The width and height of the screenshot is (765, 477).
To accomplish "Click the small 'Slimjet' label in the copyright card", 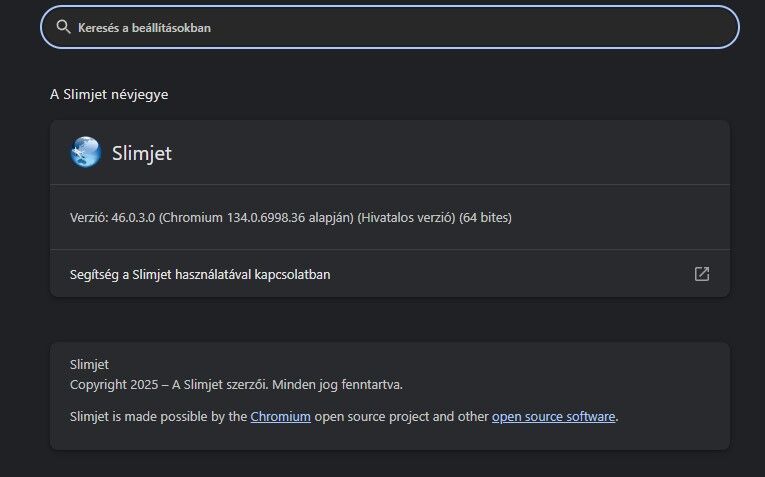I will [89, 364].
